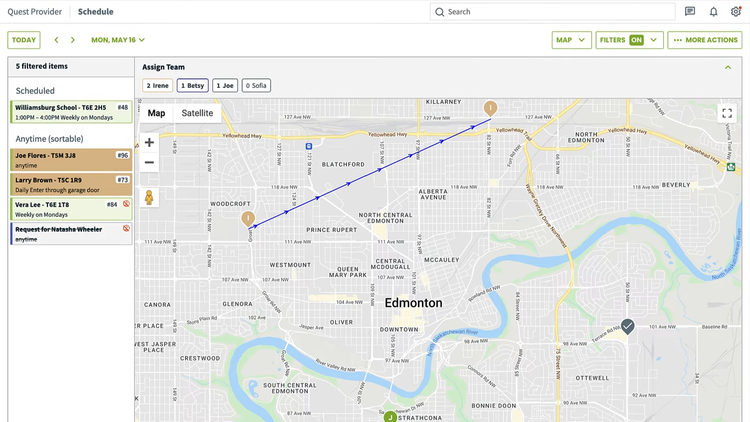Collapse the Assign Team panel
This screenshot has width=750, height=422.
728,67
